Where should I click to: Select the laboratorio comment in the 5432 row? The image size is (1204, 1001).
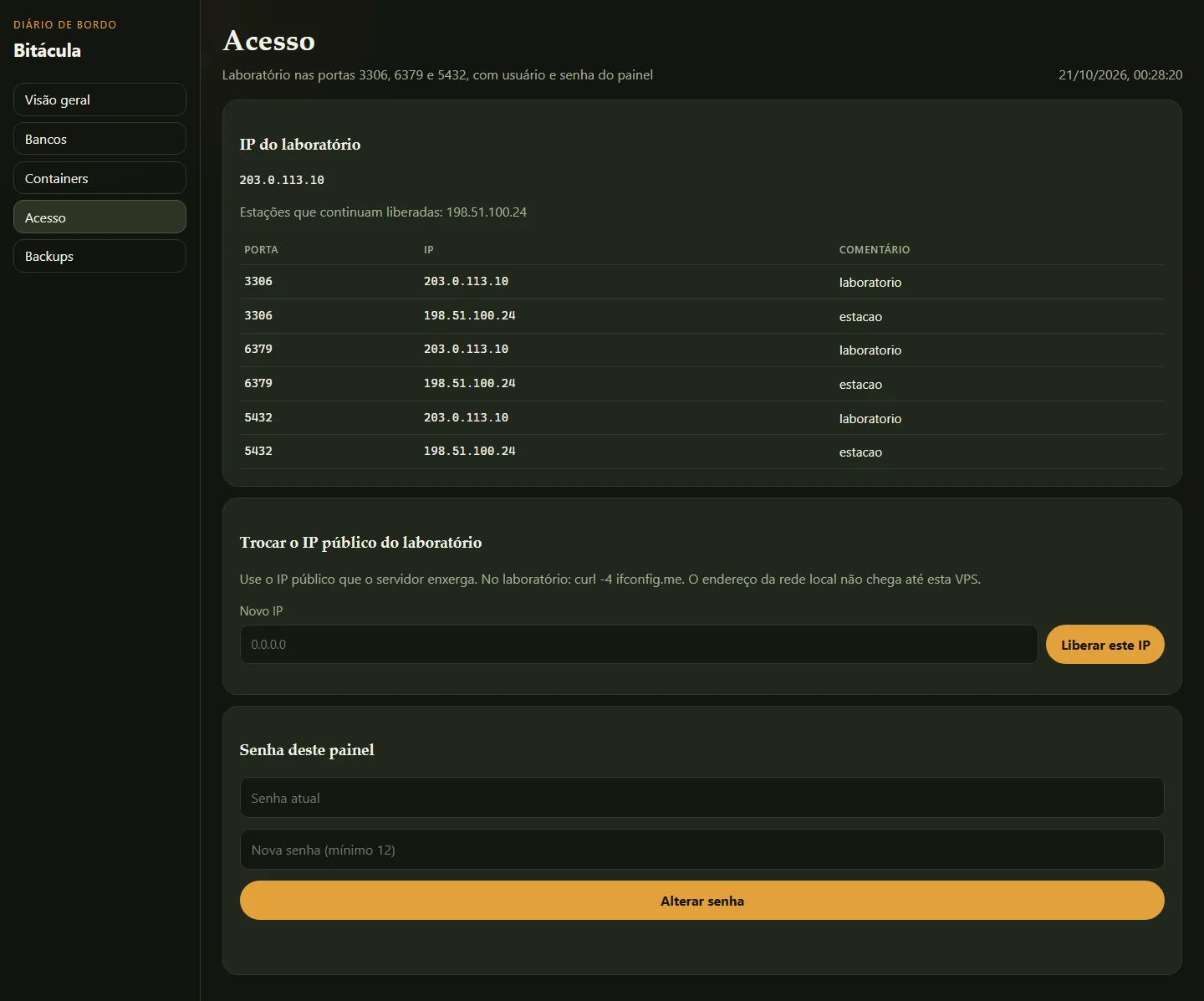pyautogui.click(x=870, y=419)
